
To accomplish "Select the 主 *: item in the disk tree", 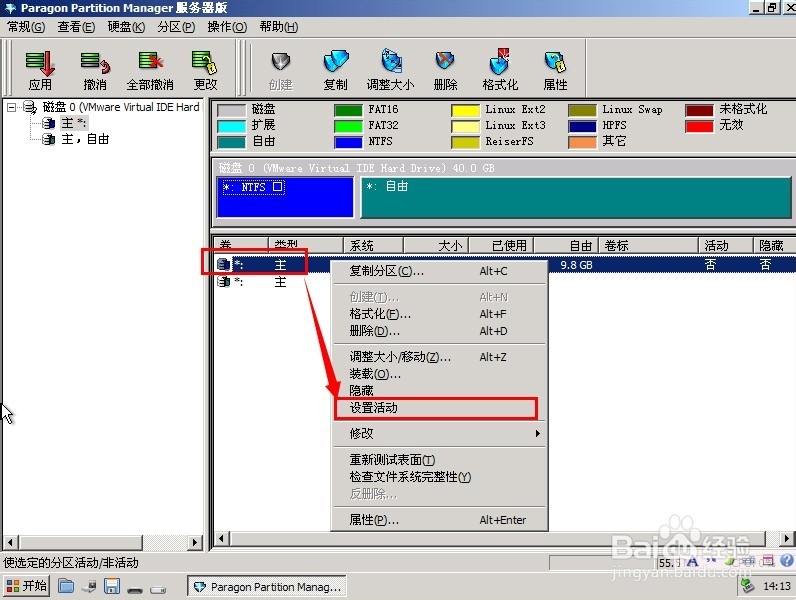I will coord(74,123).
